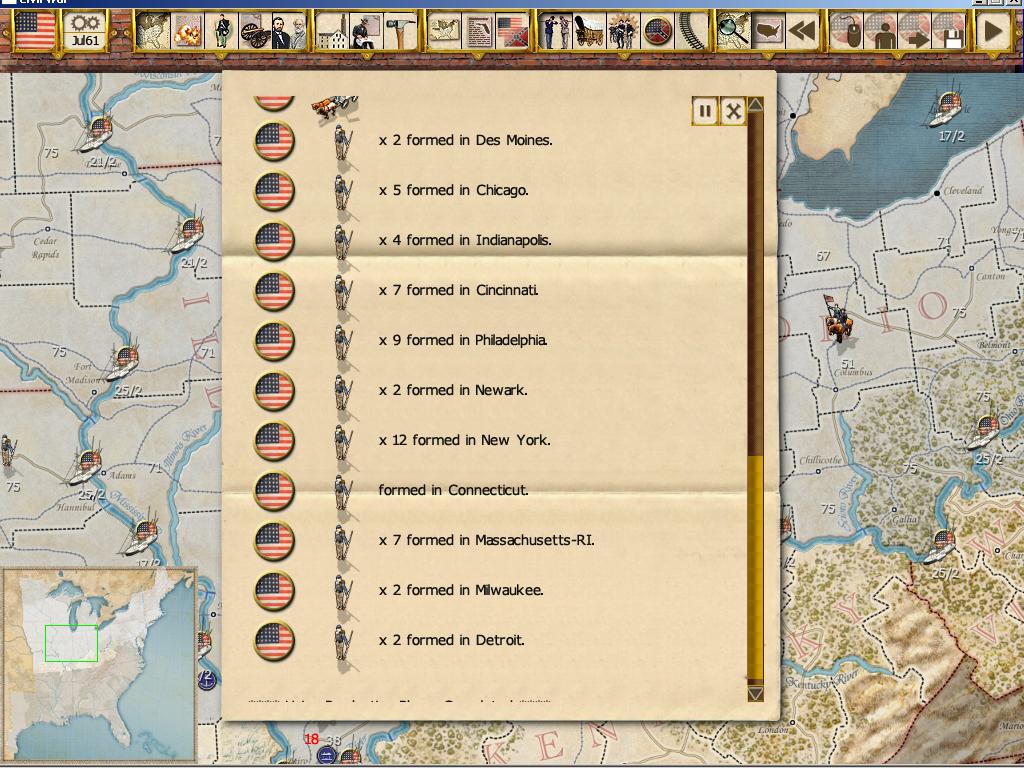Click 'formed in Connecticut.' line

point(453,490)
